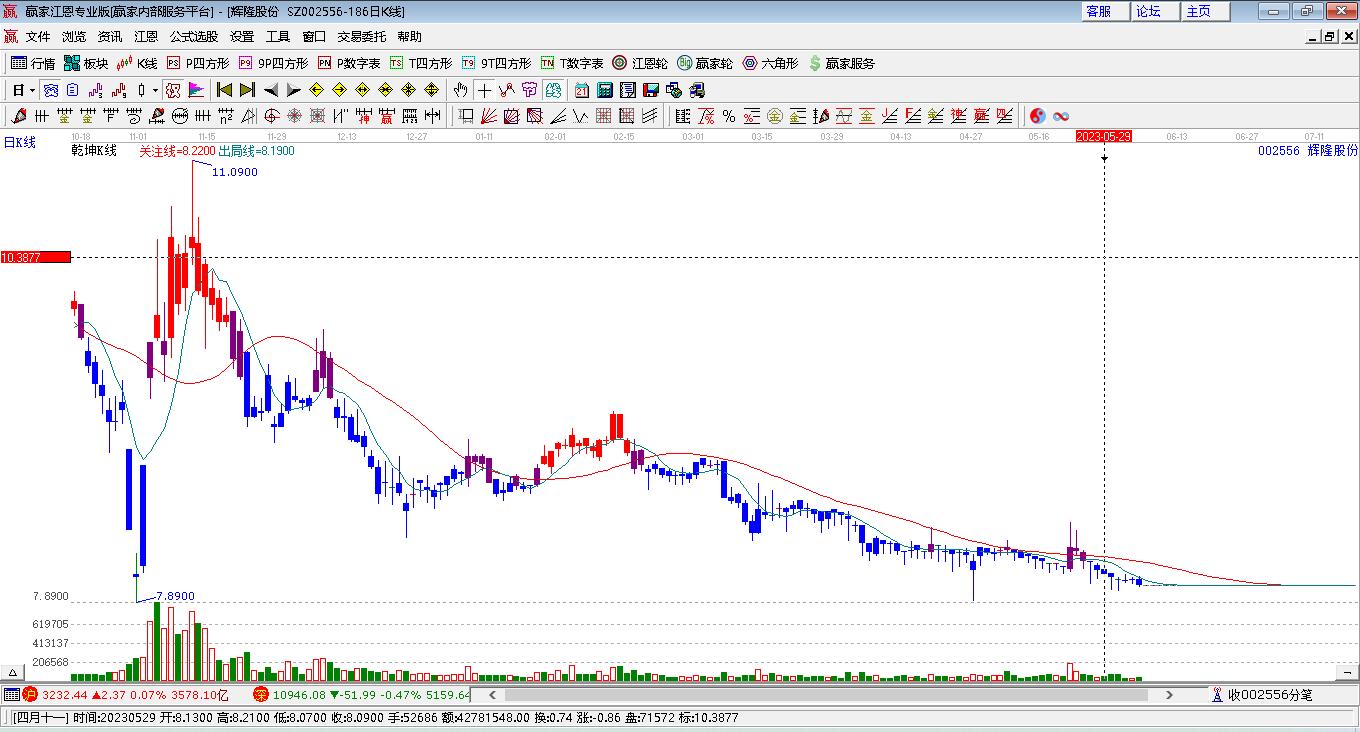Click the 11.0900 high price label
This screenshot has width=1360, height=732.
[x=235, y=172]
